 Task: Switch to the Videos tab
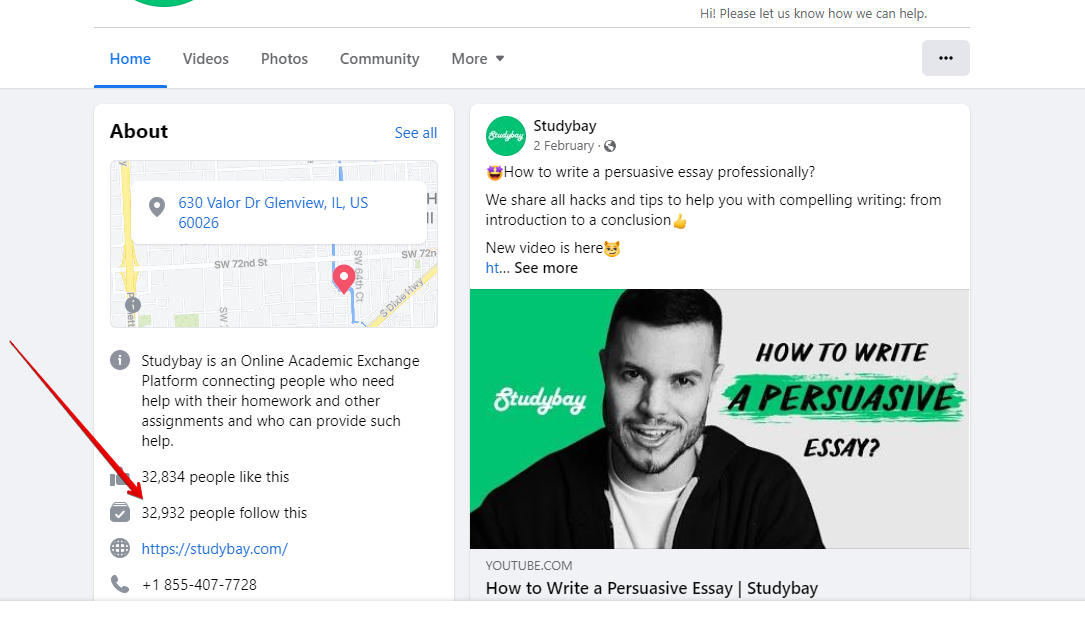(x=206, y=59)
